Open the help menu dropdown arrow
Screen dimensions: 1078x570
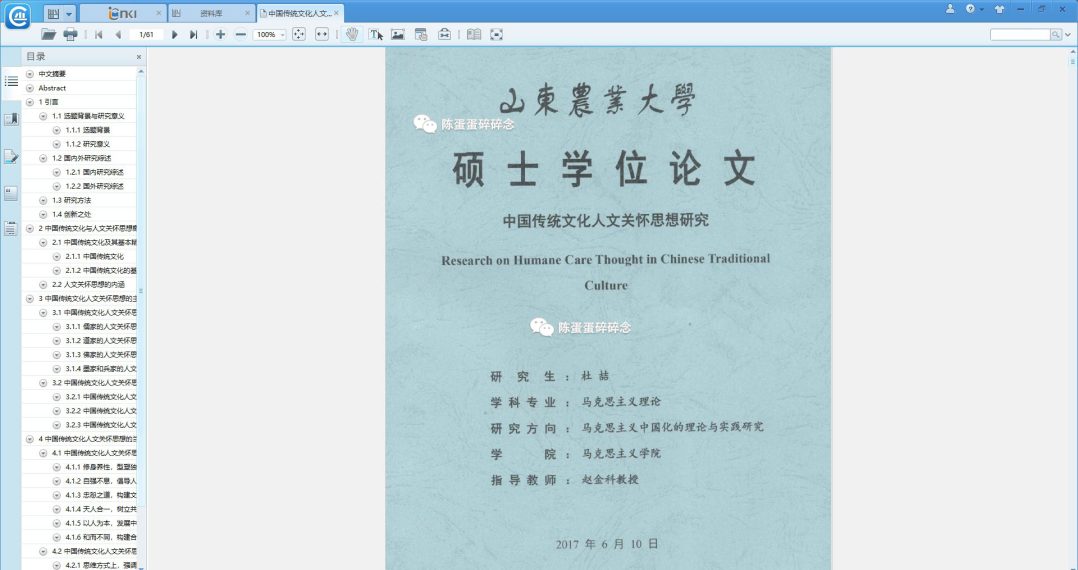point(981,10)
